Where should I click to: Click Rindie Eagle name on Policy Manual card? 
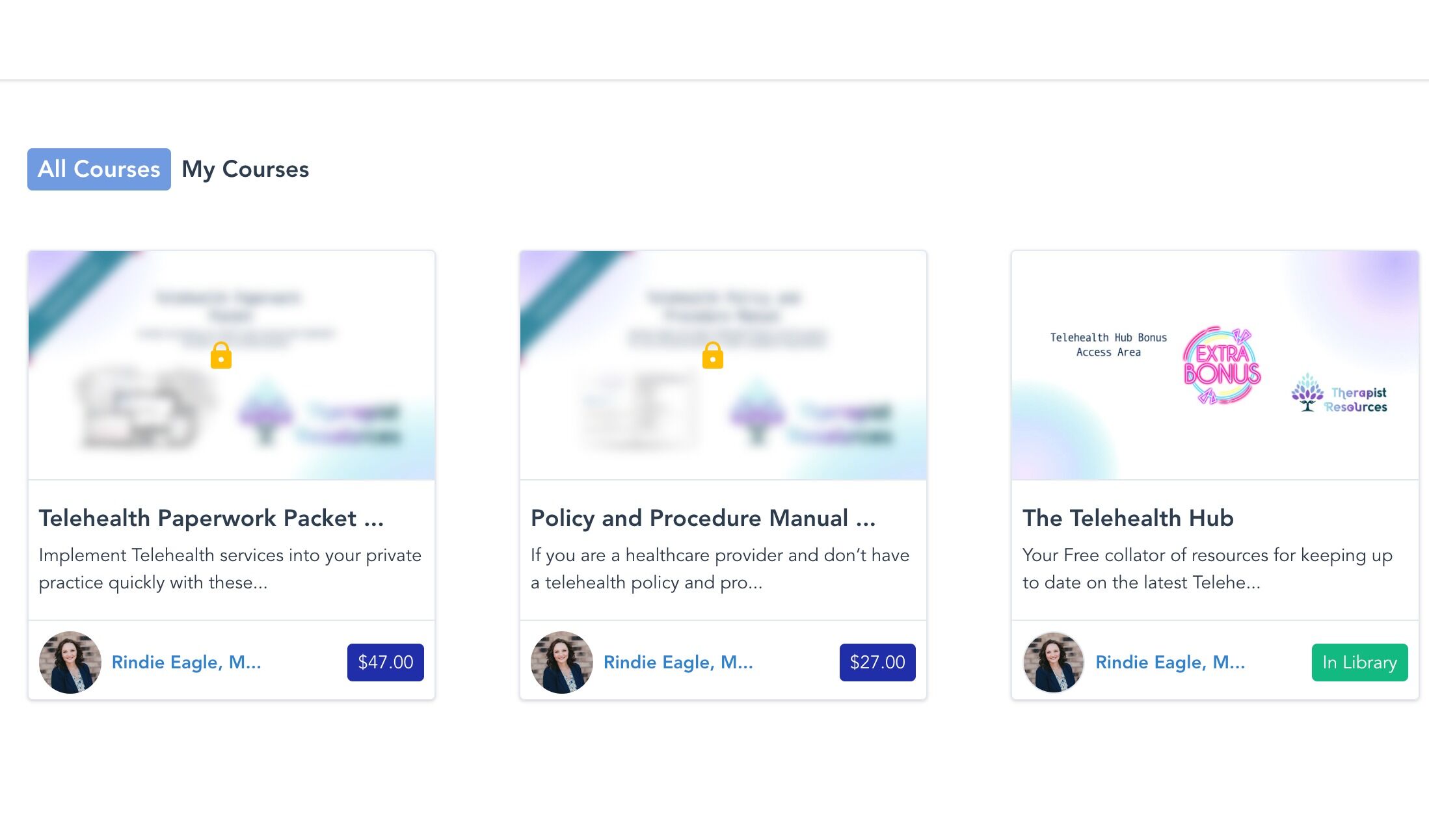(678, 662)
